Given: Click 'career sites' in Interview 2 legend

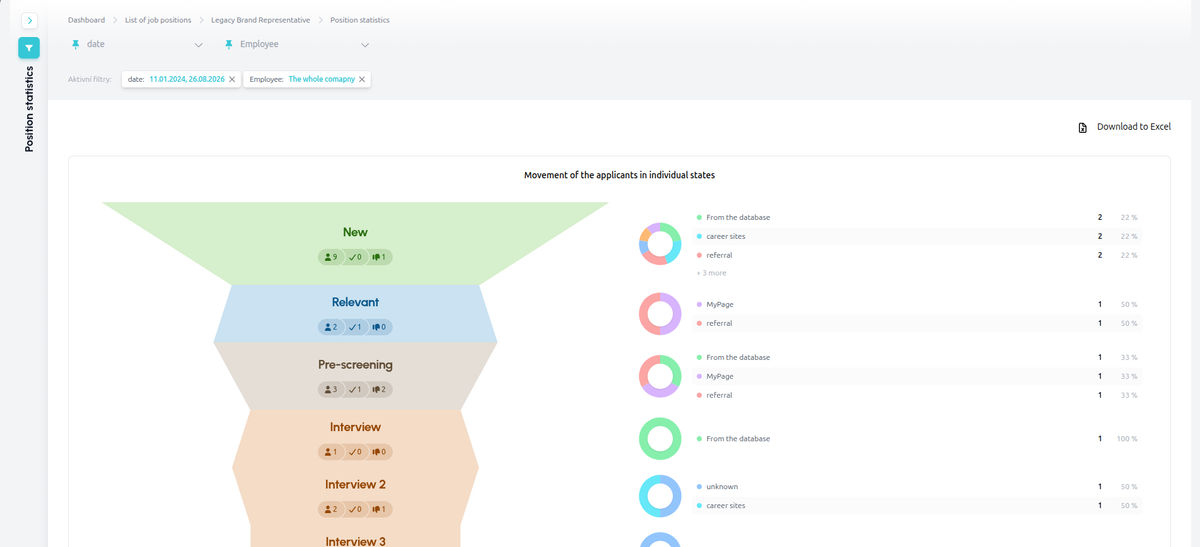Looking at the screenshot, I should [726, 505].
